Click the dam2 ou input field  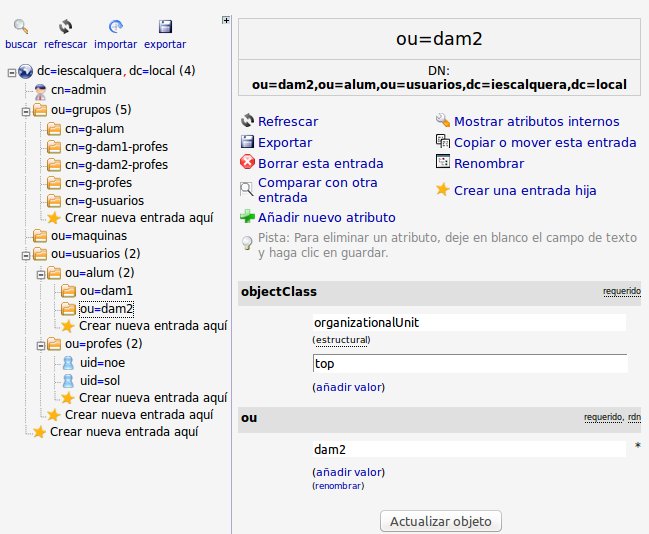pos(469,449)
